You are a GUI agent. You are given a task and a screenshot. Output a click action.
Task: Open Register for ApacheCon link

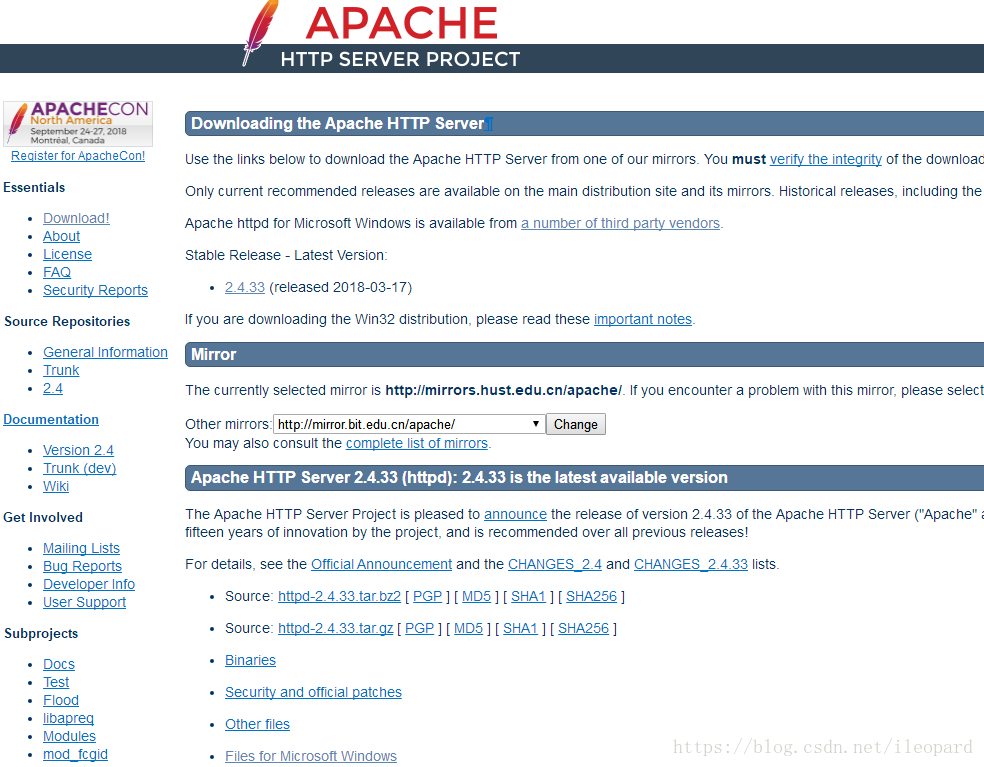(x=78, y=156)
